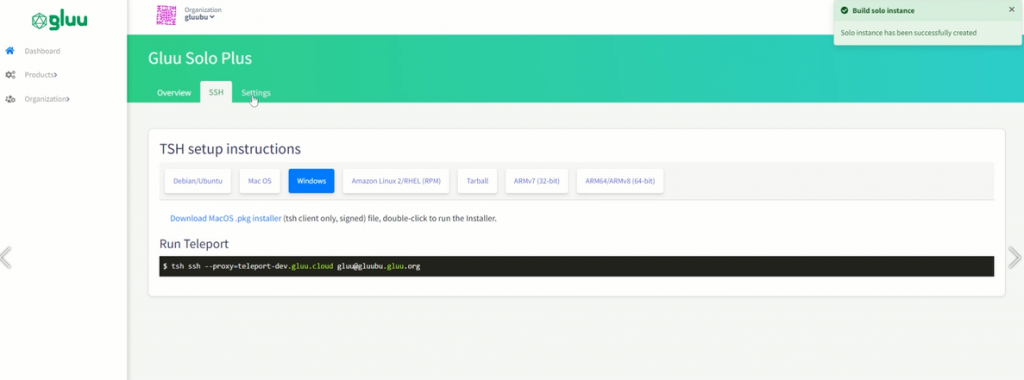Image resolution: width=1024 pixels, height=380 pixels.
Task: Click the Gluu logo in sidebar
Action: [59, 21]
